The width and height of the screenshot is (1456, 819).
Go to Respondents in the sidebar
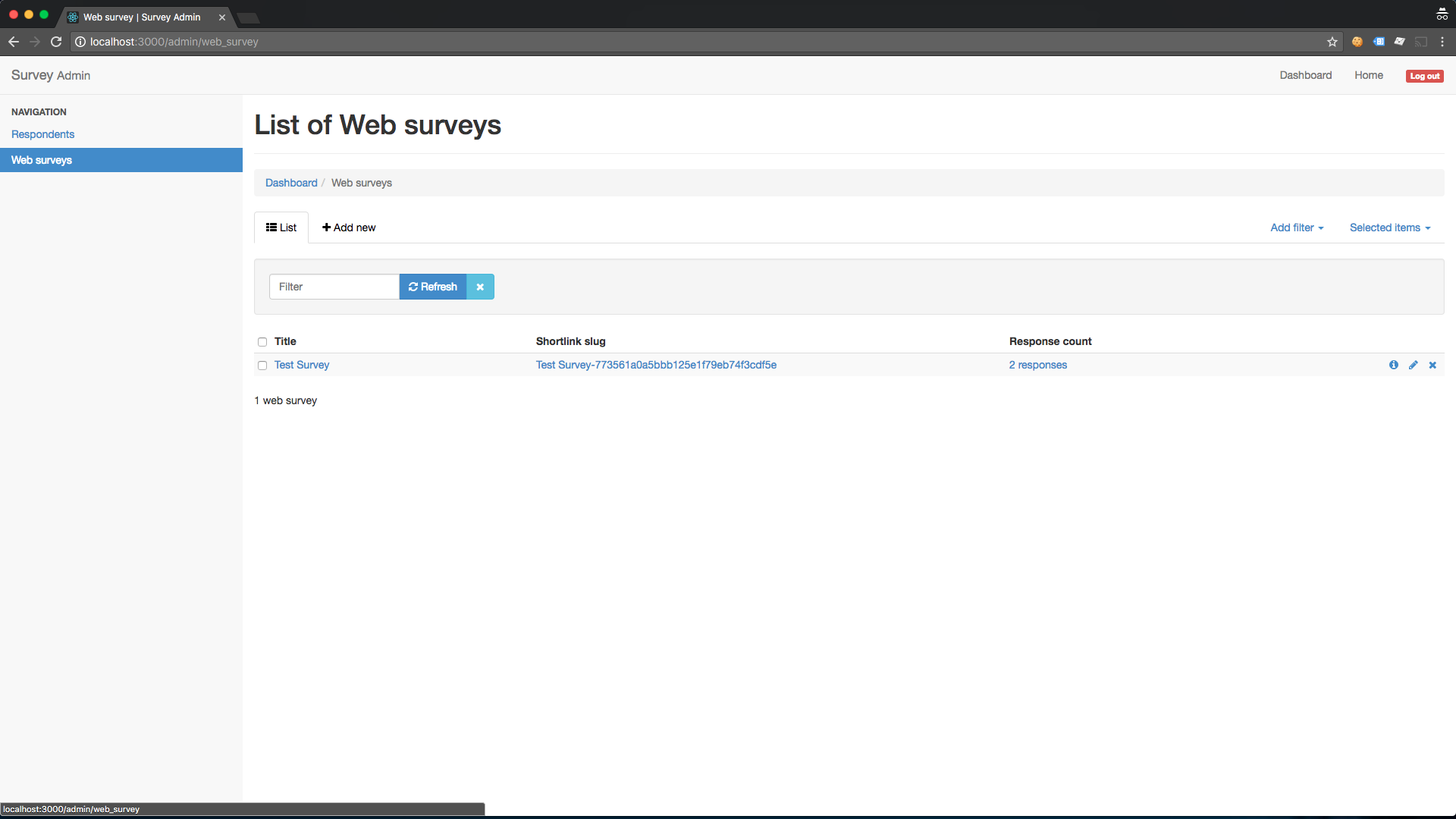tap(42, 134)
